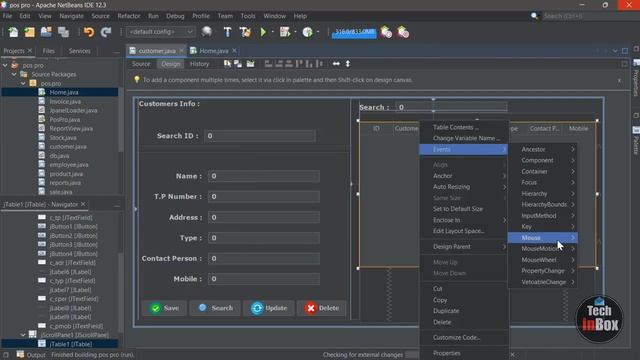
Task: Open the Refactor menu
Action: [x=129, y=16]
